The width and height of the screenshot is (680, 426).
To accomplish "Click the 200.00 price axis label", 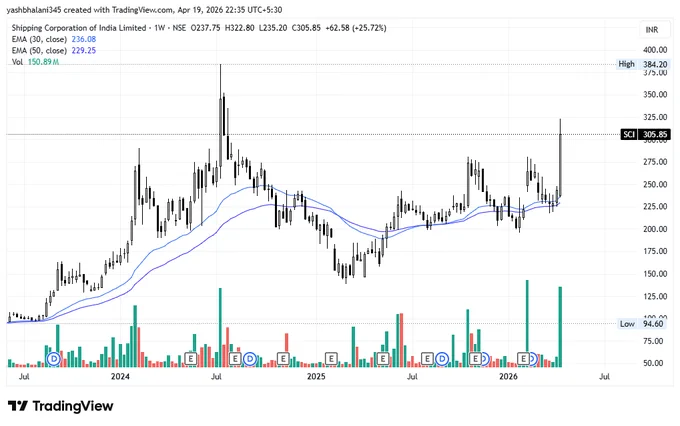I will tap(655, 229).
